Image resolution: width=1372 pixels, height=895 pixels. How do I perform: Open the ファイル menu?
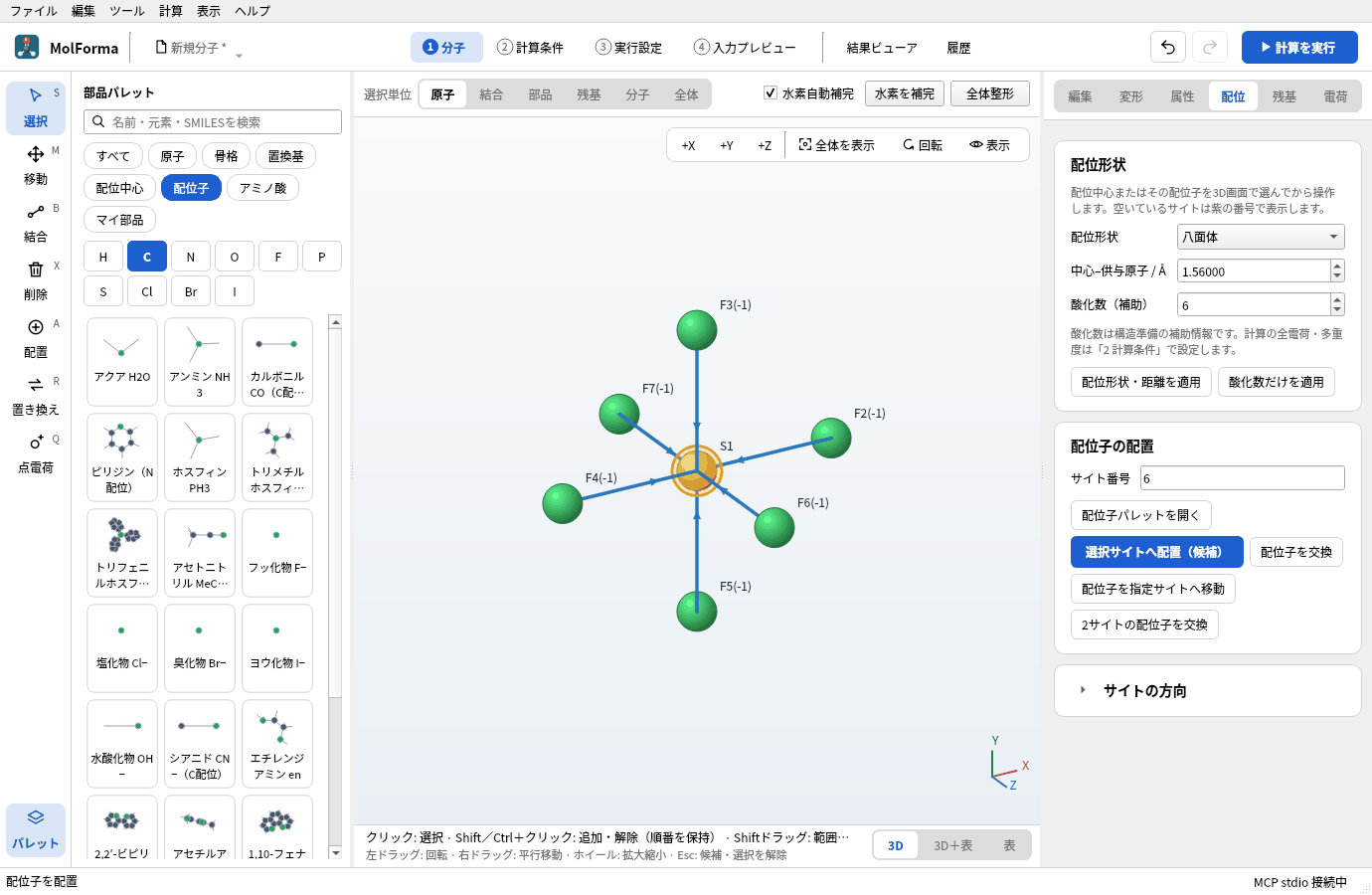point(34,11)
